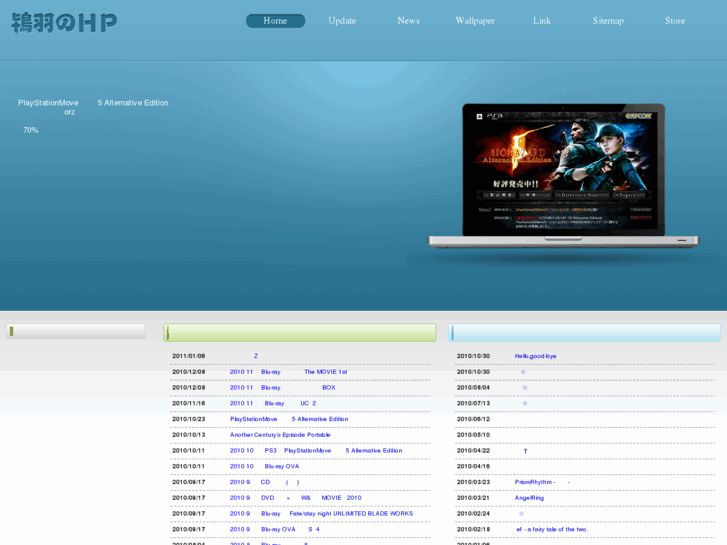Open the News section

pos(408,21)
